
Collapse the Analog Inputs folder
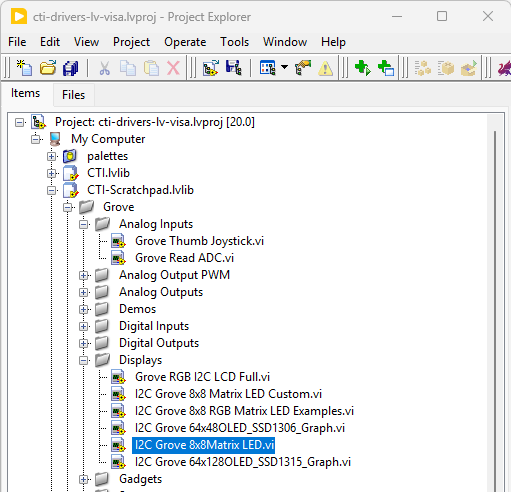tap(84, 224)
